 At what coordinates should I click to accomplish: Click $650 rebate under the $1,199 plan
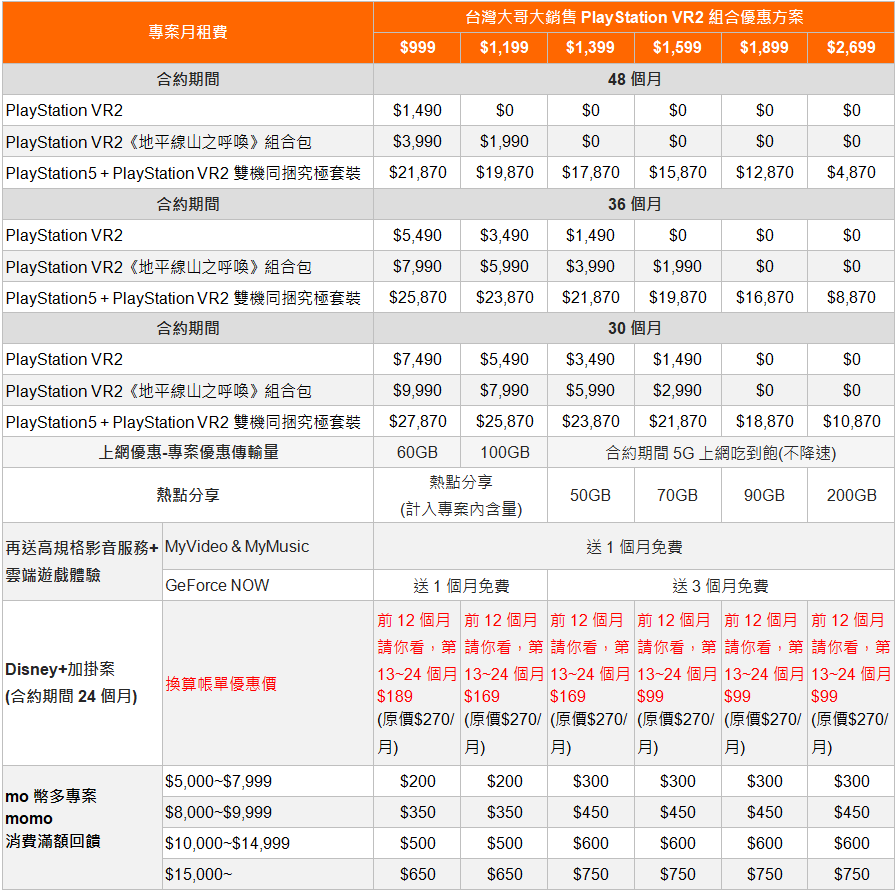pos(504,874)
